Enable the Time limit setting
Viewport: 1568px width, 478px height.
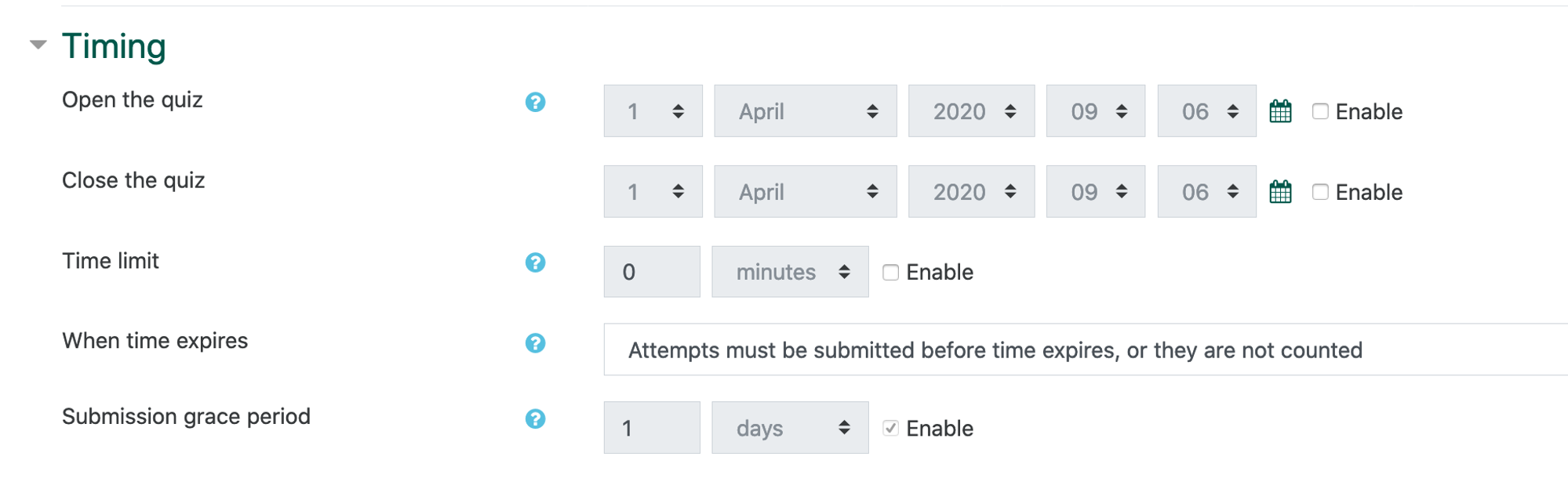pyautogui.click(x=890, y=272)
